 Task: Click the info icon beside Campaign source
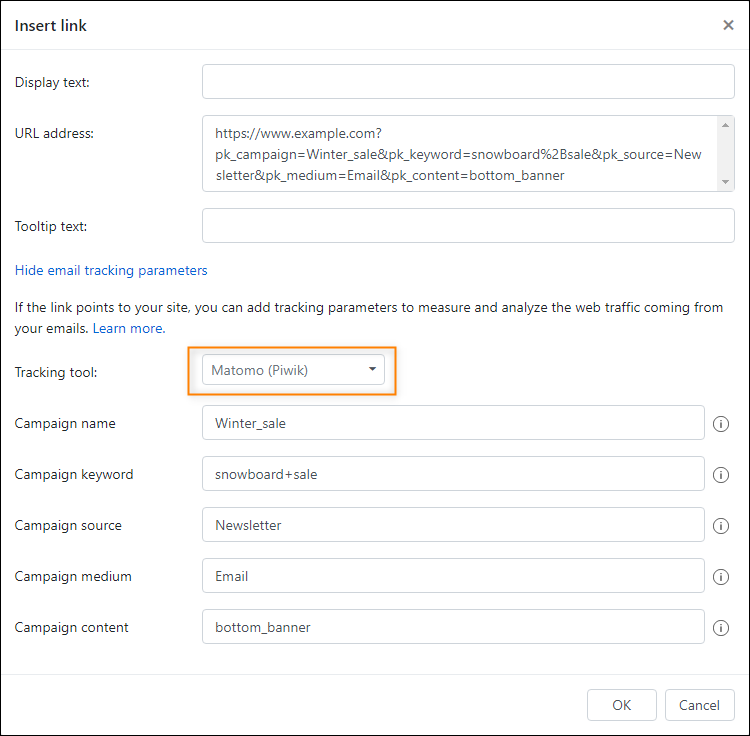720,526
